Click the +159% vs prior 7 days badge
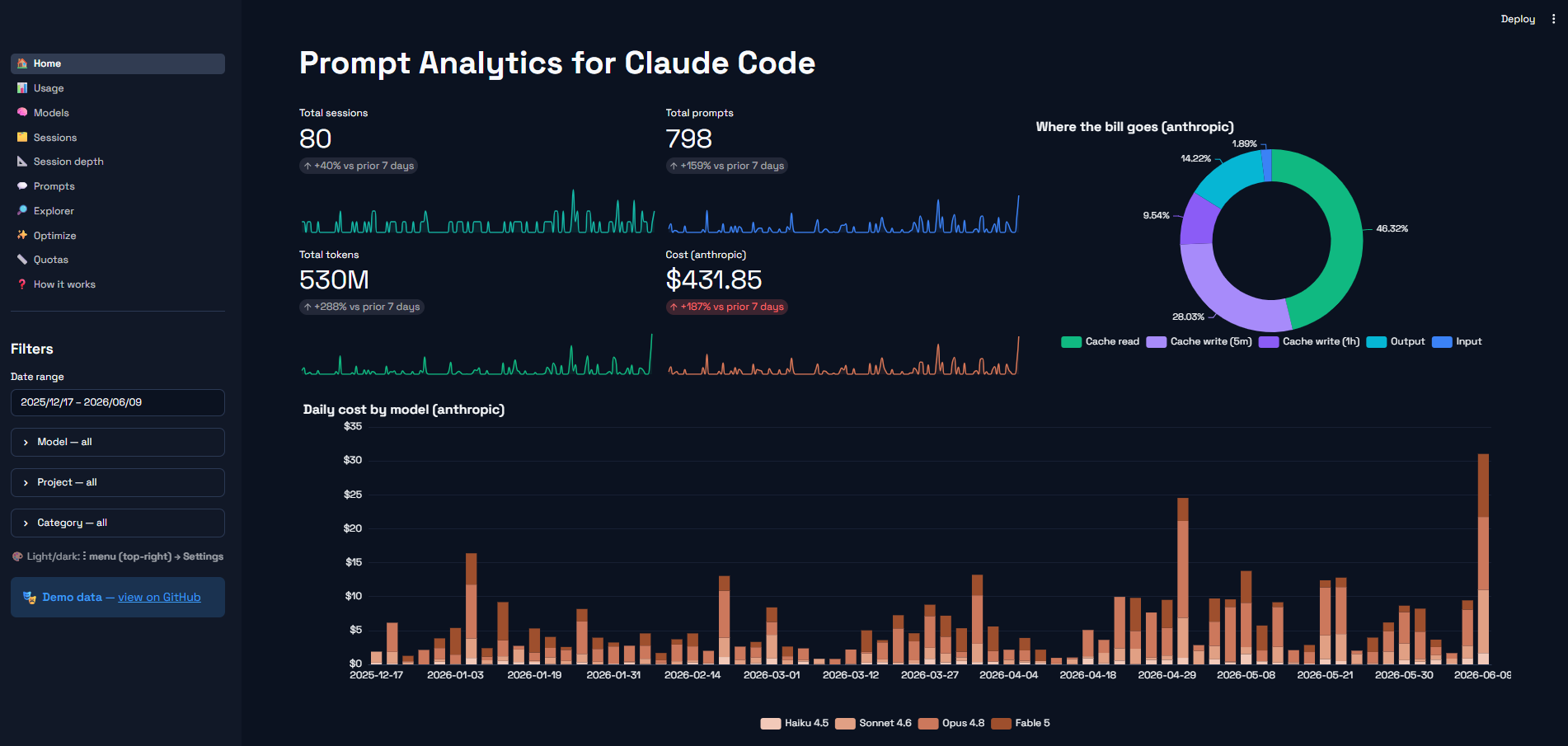The image size is (1568, 746). [x=727, y=167]
